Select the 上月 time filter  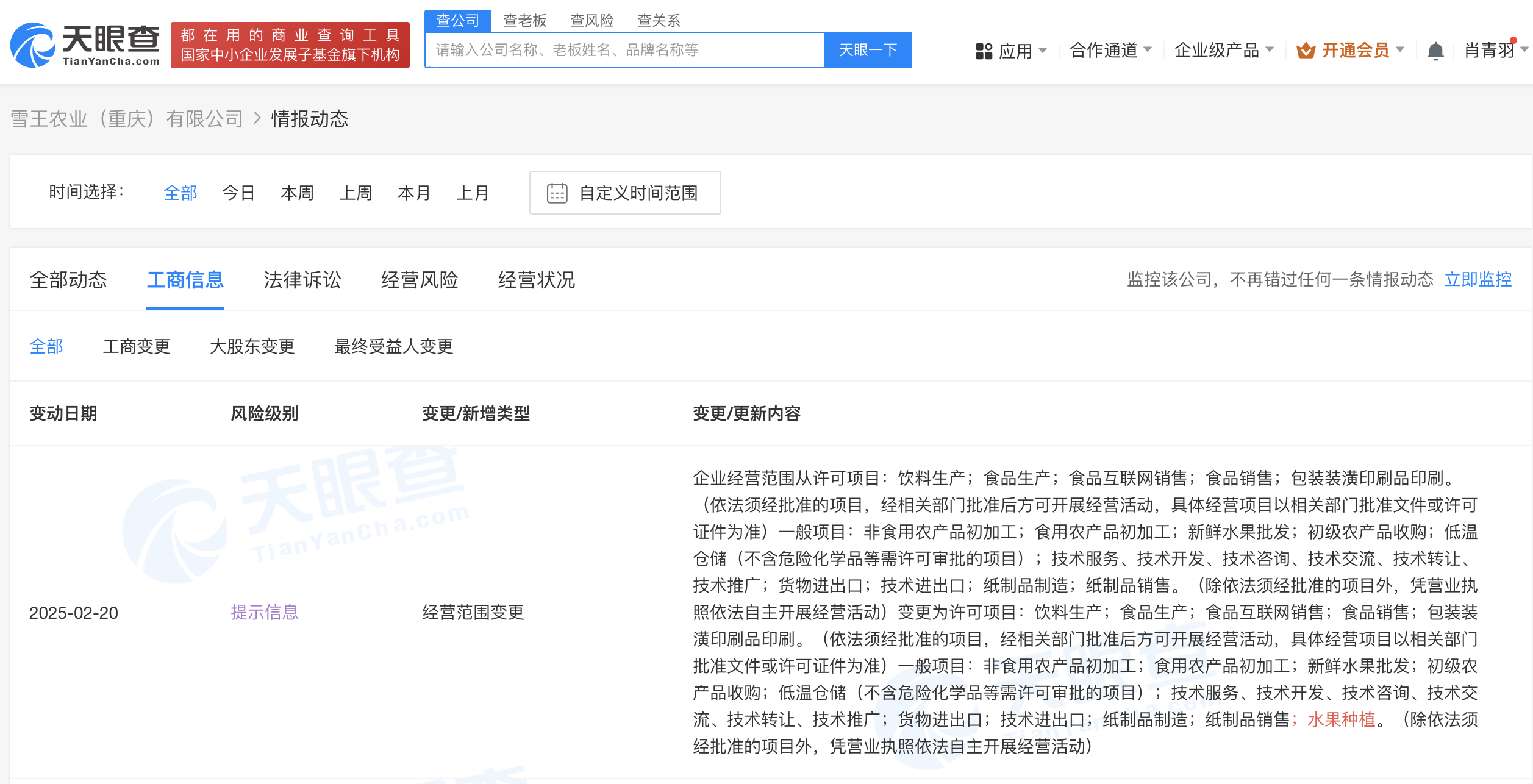pos(473,193)
